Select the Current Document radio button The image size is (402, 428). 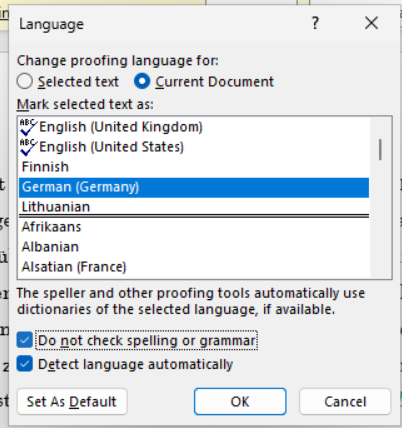point(142,81)
